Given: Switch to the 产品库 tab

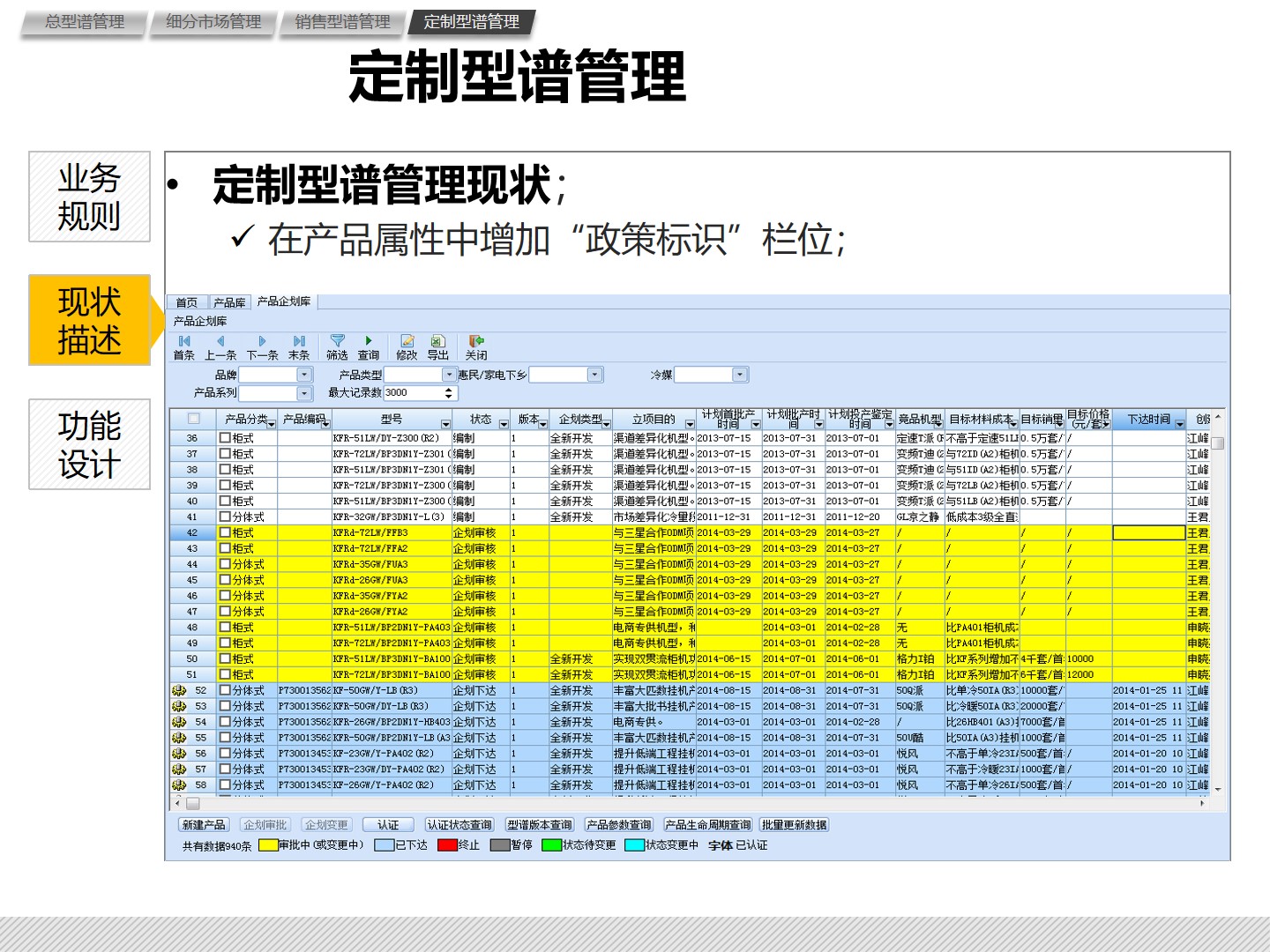Looking at the screenshot, I should pos(229,302).
